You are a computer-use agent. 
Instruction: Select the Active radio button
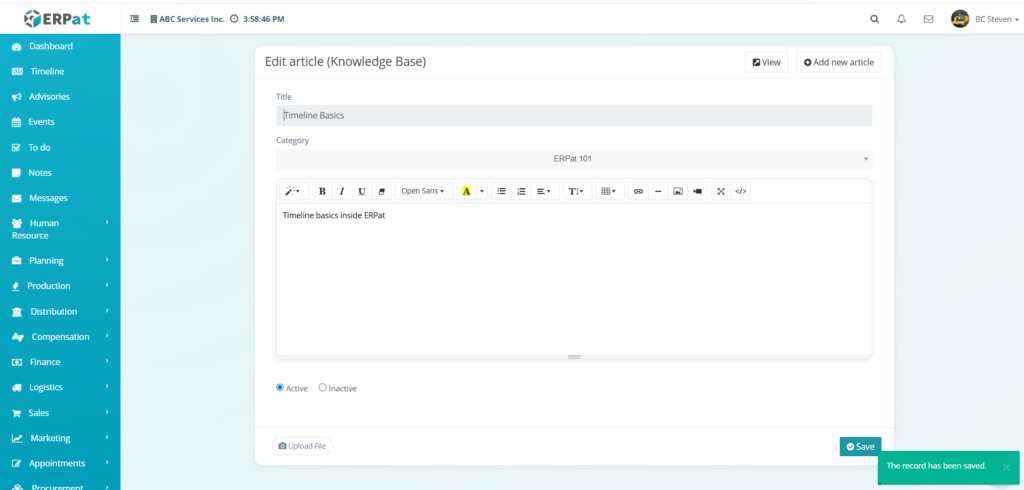pyautogui.click(x=280, y=387)
